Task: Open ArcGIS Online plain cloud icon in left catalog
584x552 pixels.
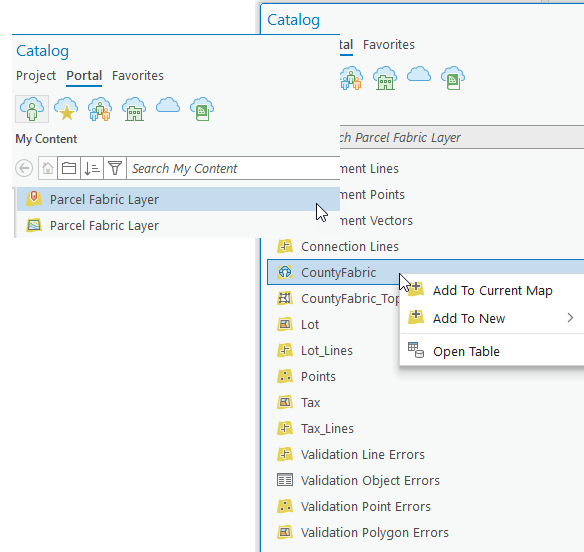Action: click(168, 105)
